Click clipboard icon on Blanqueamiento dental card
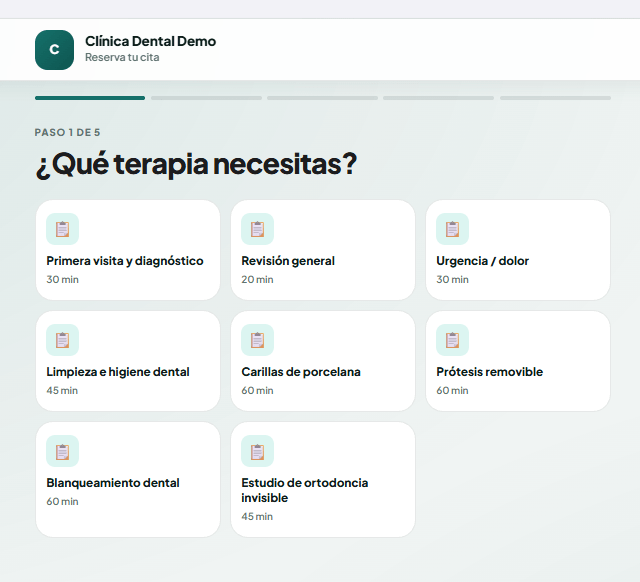The width and height of the screenshot is (640, 582). click(x=62, y=451)
